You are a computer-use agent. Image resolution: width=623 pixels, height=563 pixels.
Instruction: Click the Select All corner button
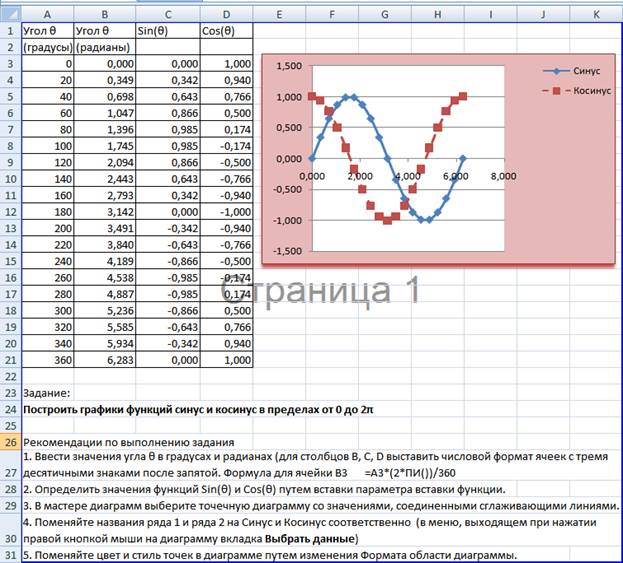pyautogui.click(x=10, y=14)
